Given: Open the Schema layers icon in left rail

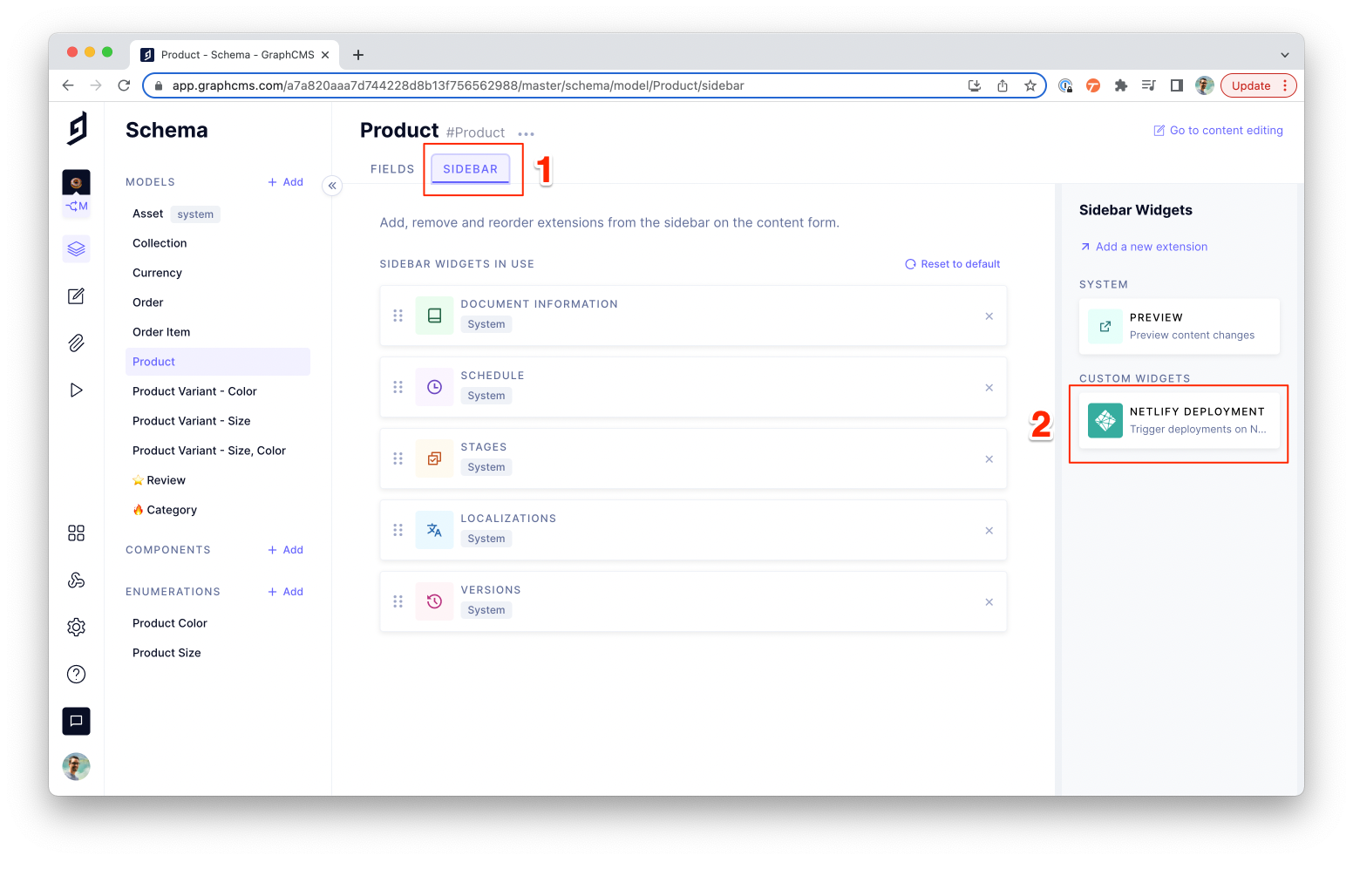Looking at the screenshot, I should coord(77,248).
